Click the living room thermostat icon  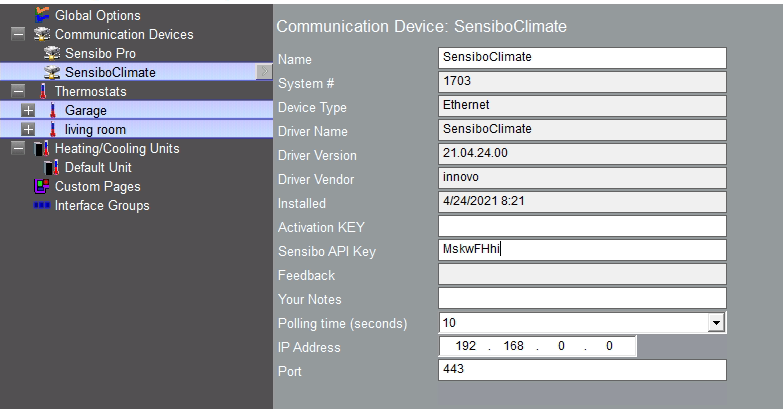(53, 129)
